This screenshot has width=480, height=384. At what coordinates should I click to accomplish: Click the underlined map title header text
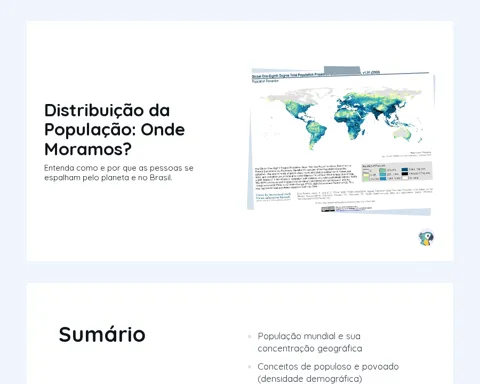coord(288,76)
